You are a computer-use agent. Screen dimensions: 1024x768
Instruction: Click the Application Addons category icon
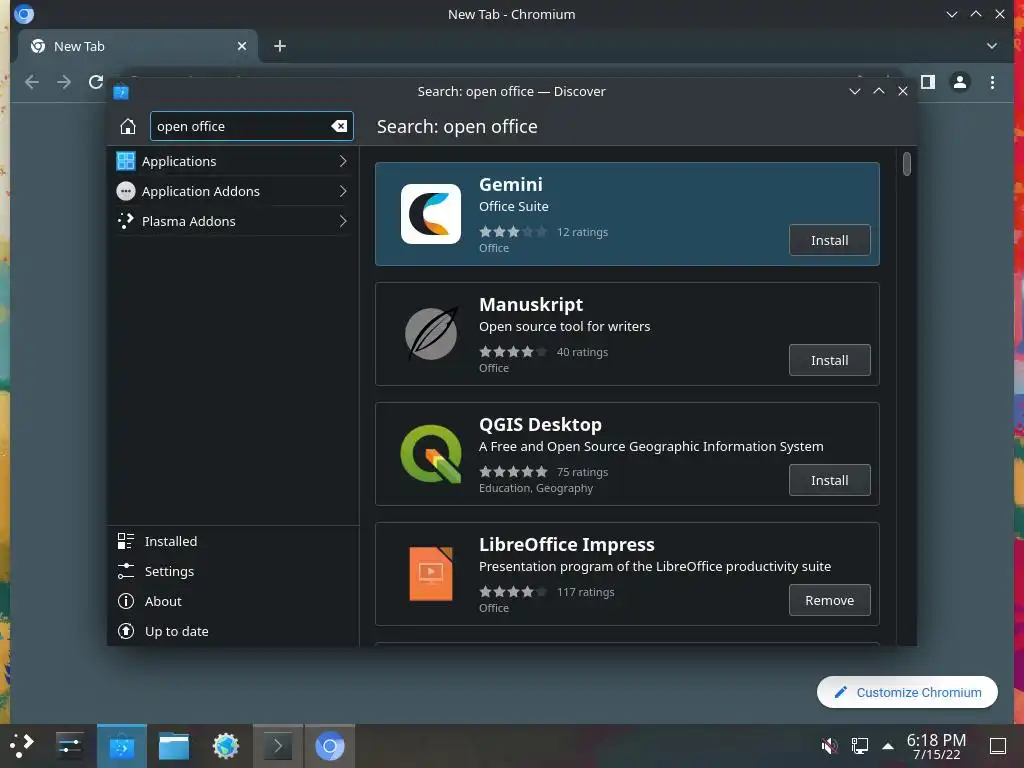(x=125, y=191)
